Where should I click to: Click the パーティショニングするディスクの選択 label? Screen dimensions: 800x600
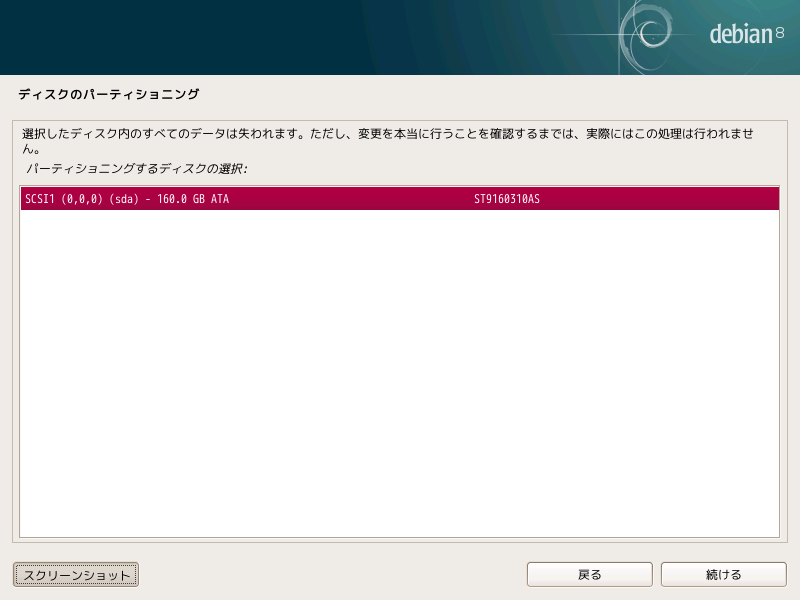click(x=136, y=169)
